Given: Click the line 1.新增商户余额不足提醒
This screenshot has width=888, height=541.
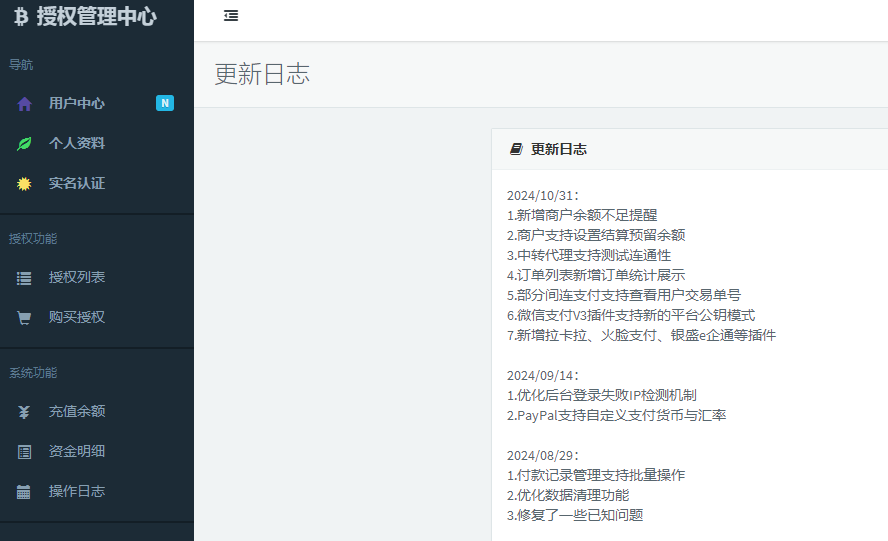Looking at the screenshot, I should click(582, 215).
